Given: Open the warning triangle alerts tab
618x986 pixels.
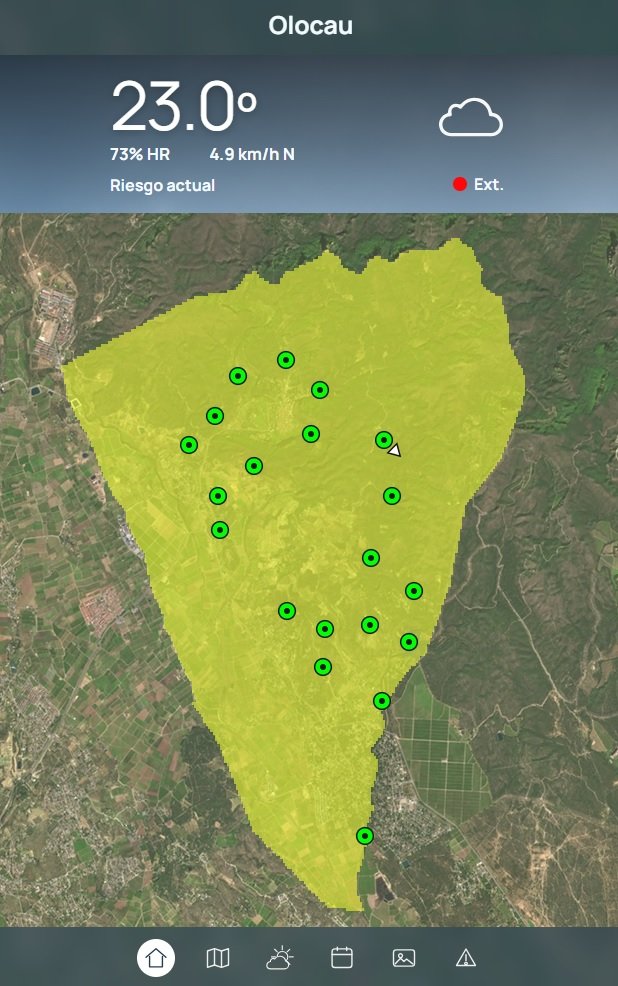Looking at the screenshot, I should click(466, 958).
